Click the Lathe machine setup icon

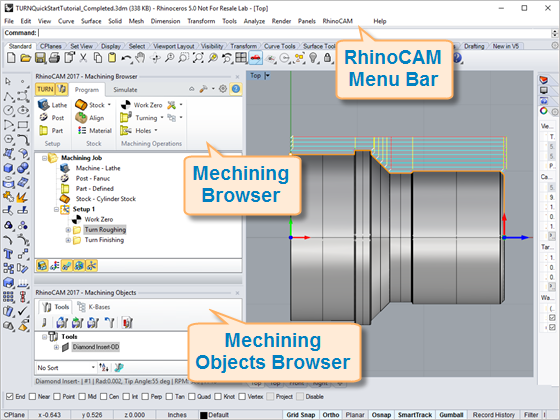tap(44, 105)
